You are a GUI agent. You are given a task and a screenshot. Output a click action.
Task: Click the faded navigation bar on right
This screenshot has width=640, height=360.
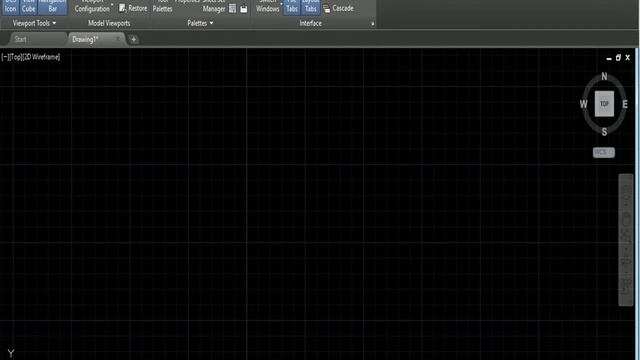pos(626,240)
